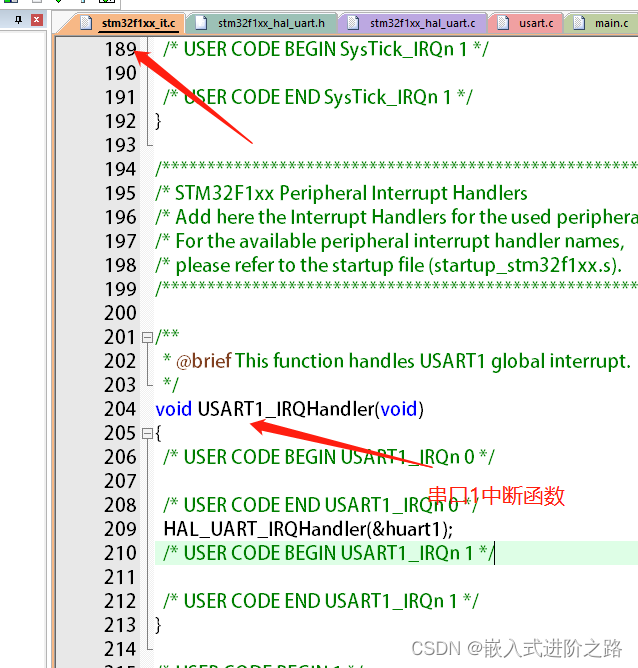Click line number 189 in the gutter
Image resolution: width=638 pixels, height=668 pixels.
click(x=121, y=49)
